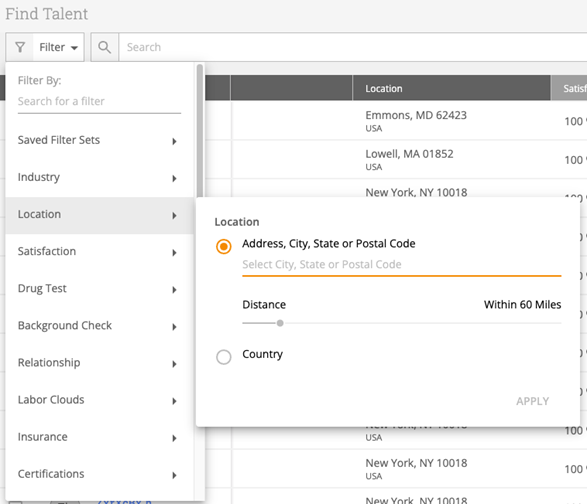Image resolution: width=587 pixels, height=504 pixels.
Task: Expand the Insurance filter arrow
Action: click(x=174, y=438)
